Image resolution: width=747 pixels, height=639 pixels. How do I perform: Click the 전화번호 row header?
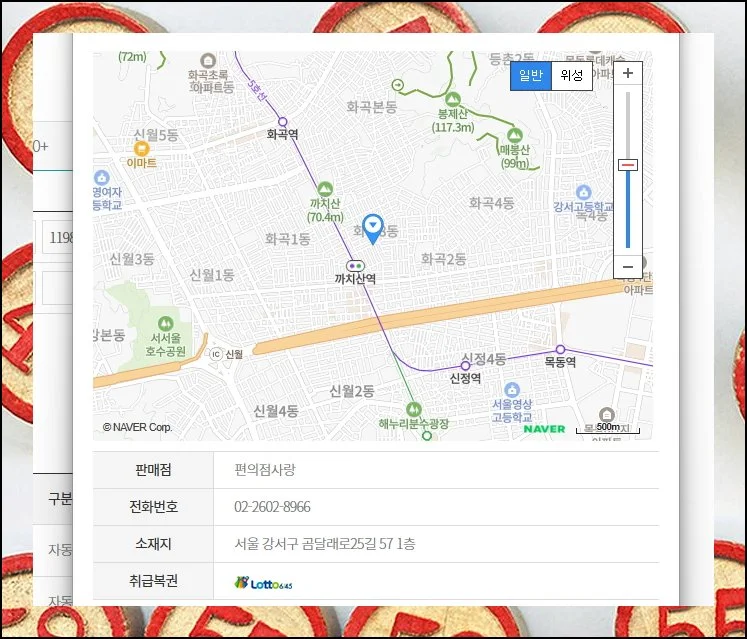(153, 507)
